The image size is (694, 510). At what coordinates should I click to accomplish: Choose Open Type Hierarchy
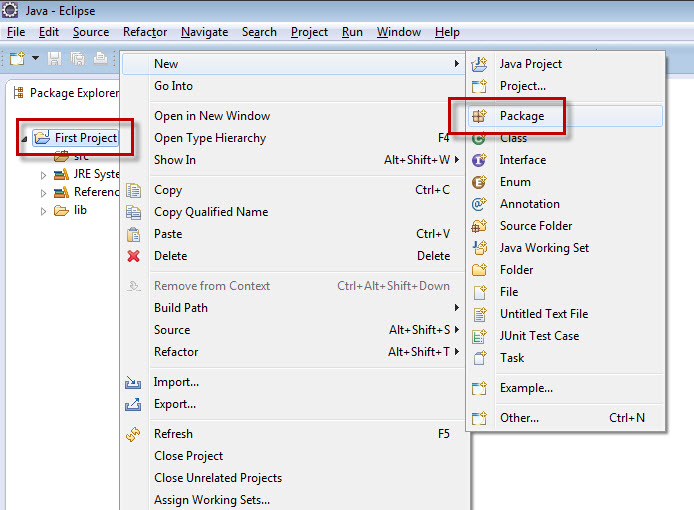click(293, 138)
